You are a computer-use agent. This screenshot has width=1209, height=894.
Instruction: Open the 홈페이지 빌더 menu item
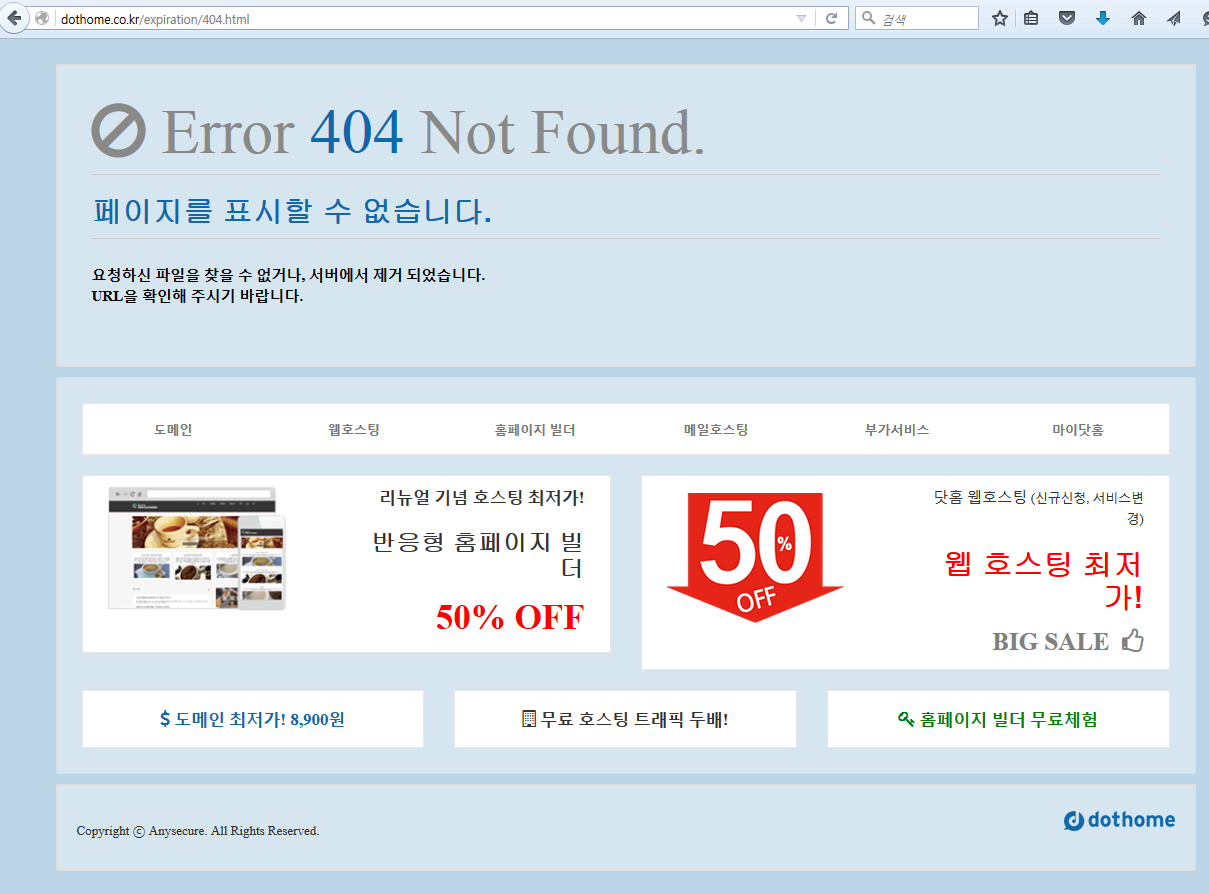point(535,430)
